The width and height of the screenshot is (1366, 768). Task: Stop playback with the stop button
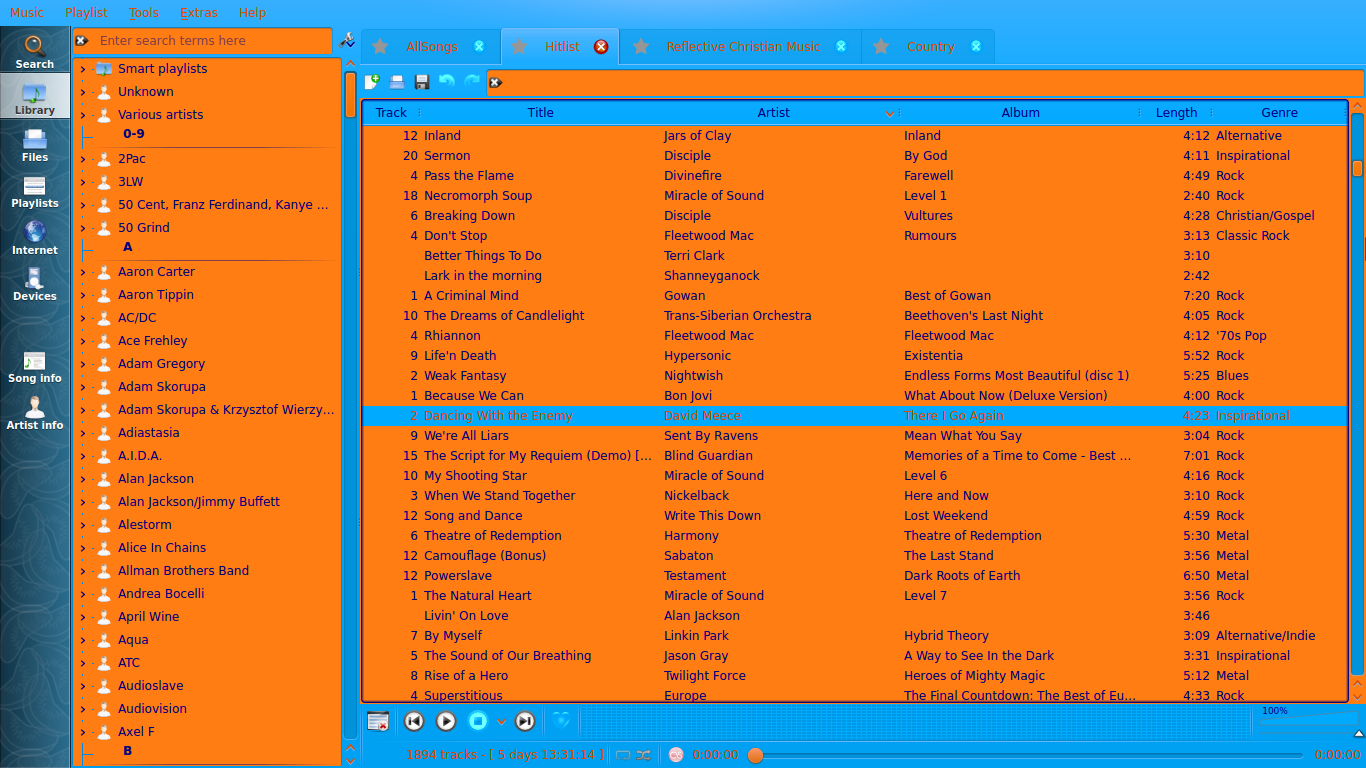[x=478, y=721]
